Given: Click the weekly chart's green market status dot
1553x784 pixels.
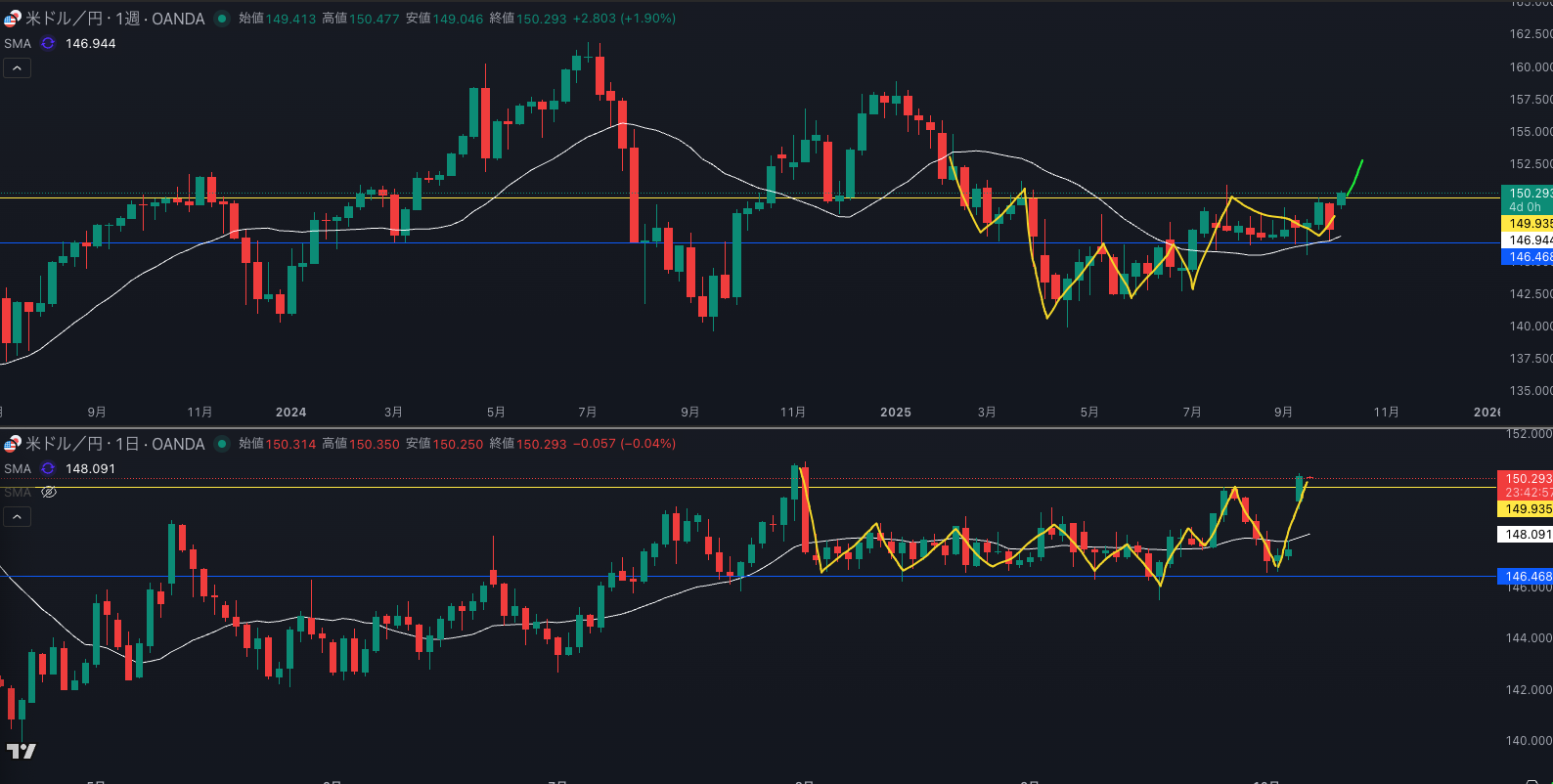Looking at the screenshot, I should coord(222,19).
